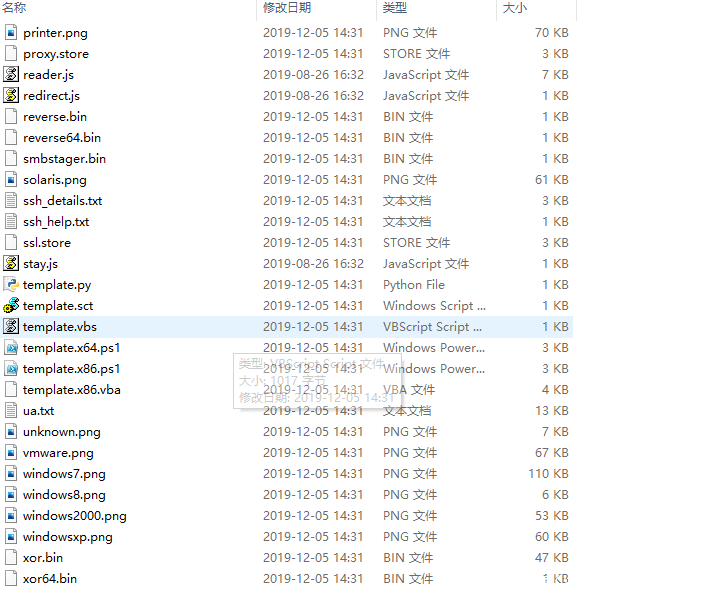Click the template.x64.ps1 PowerShell icon
The width and height of the screenshot is (725, 600).
(11, 348)
